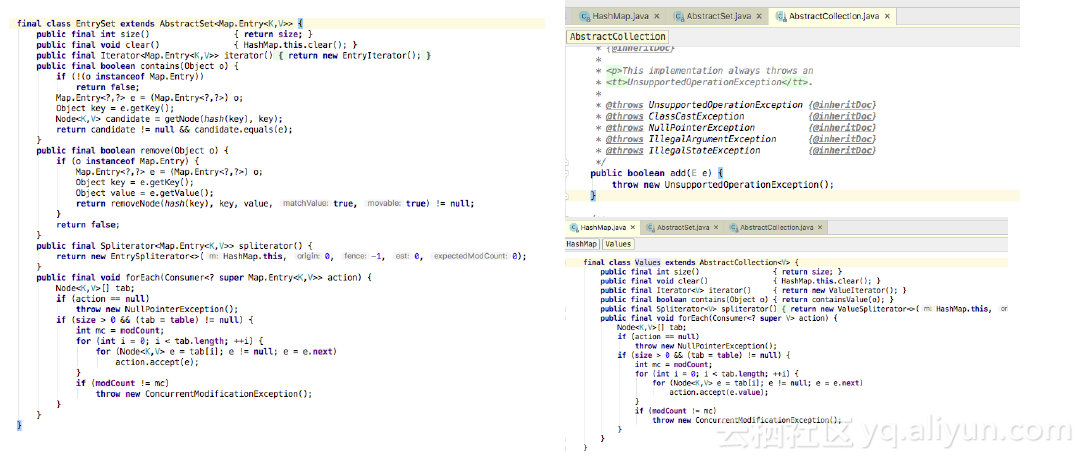Click 'throw new UnsupportedOperationException();' line
The image size is (1084, 460).
pyautogui.click(x=723, y=185)
